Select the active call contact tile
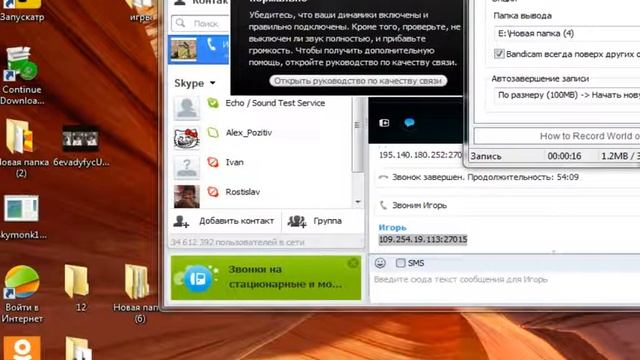Viewport: 640px width, 360px height. click(x=199, y=49)
